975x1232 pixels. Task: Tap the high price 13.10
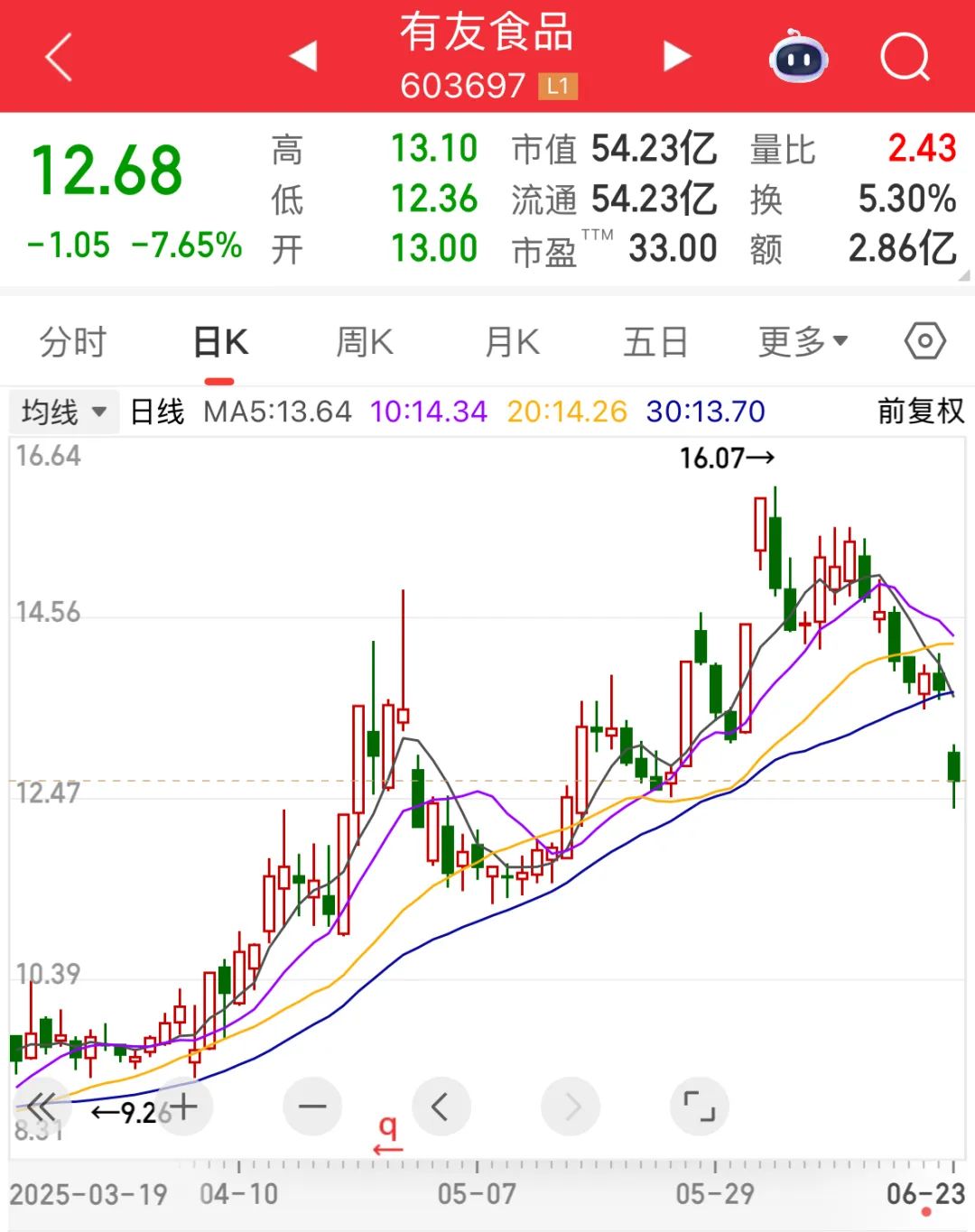(434, 148)
